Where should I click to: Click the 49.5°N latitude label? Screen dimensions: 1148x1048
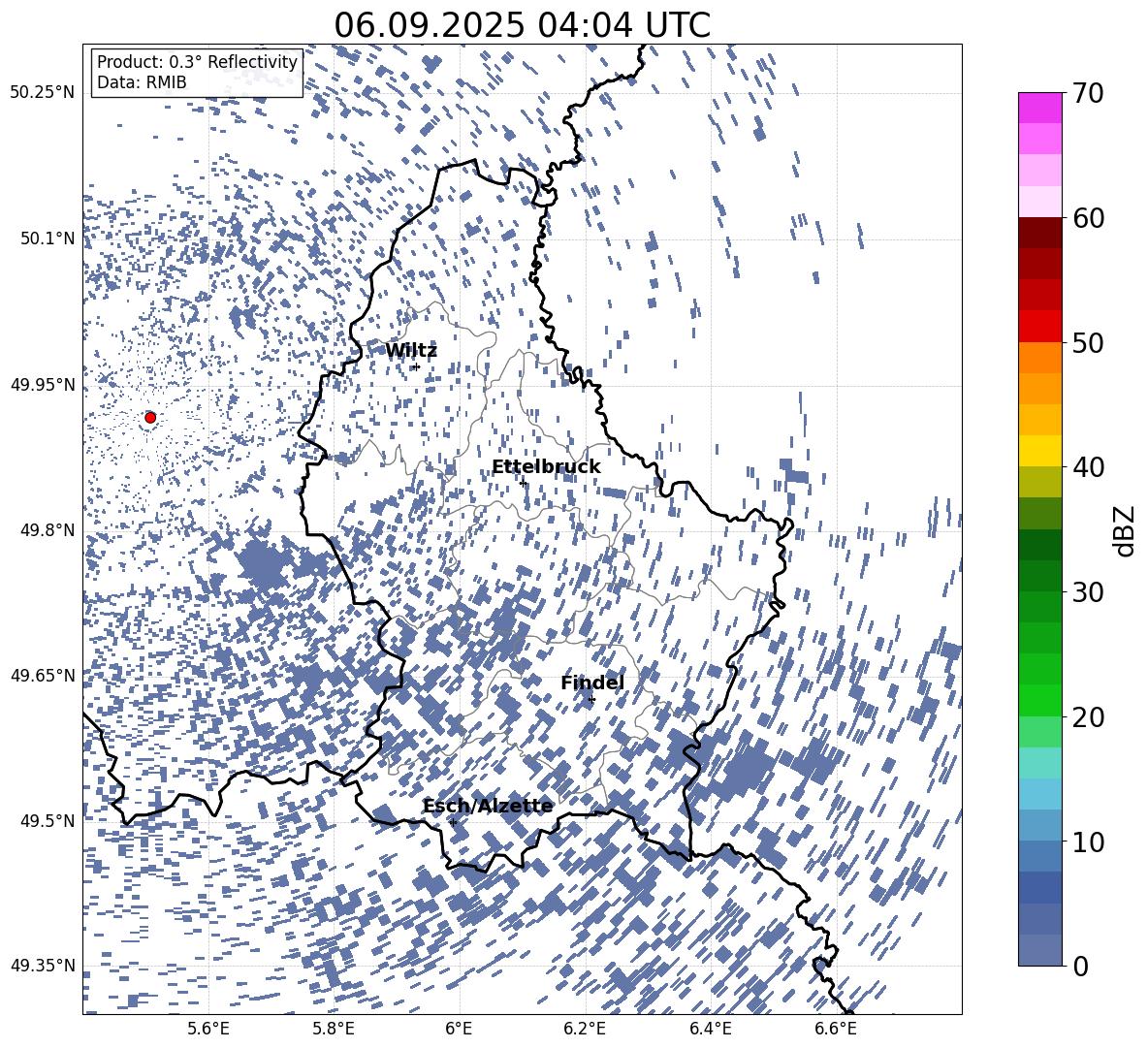point(48,820)
